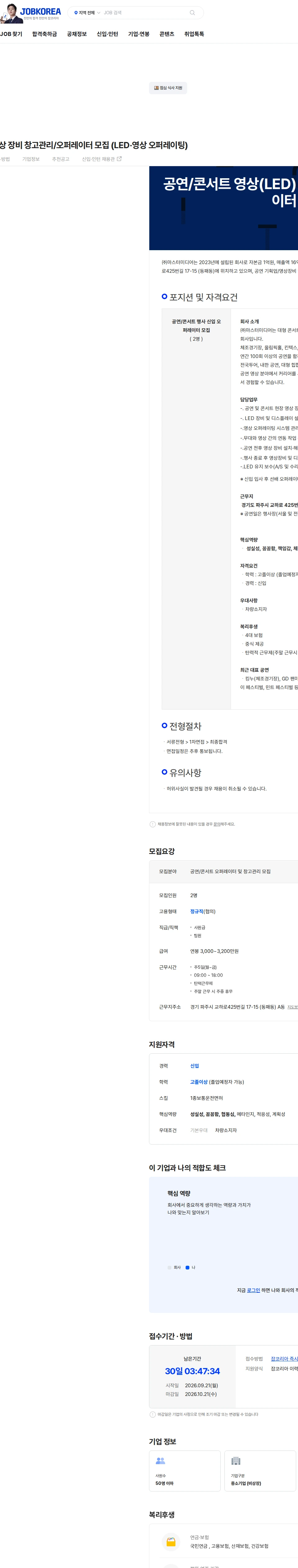298x1568 pixels.
Task: Click the 30일 03:47:34 remaining time
Action: pyautogui.click(x=192, y=1371)
